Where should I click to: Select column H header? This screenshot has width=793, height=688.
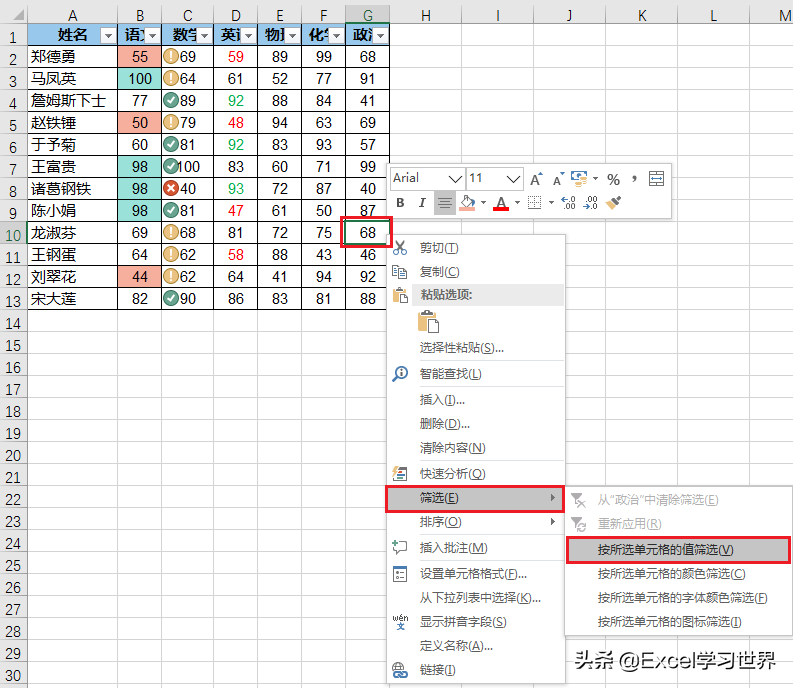point(425,16)
